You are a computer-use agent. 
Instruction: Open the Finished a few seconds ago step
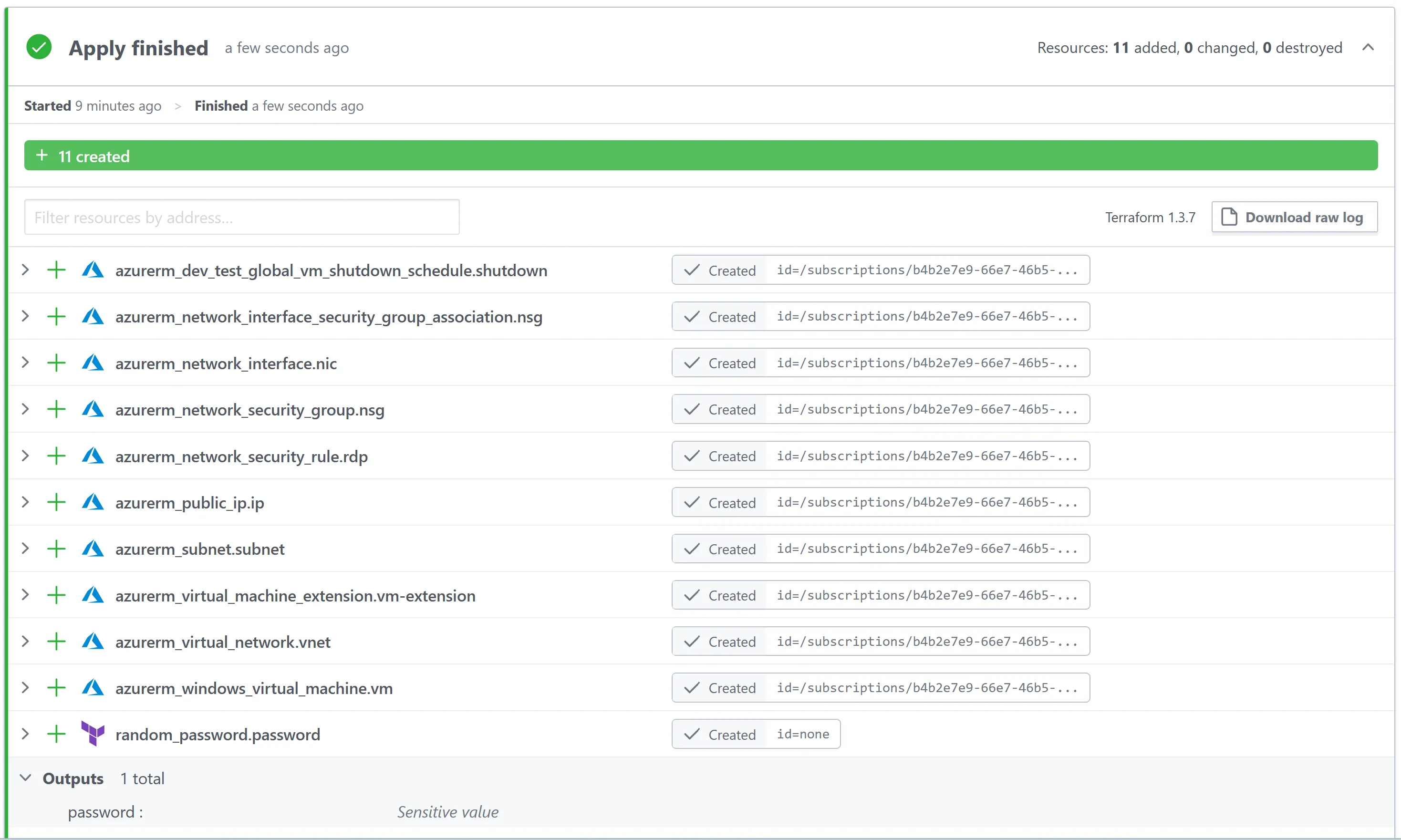point(278,105)
